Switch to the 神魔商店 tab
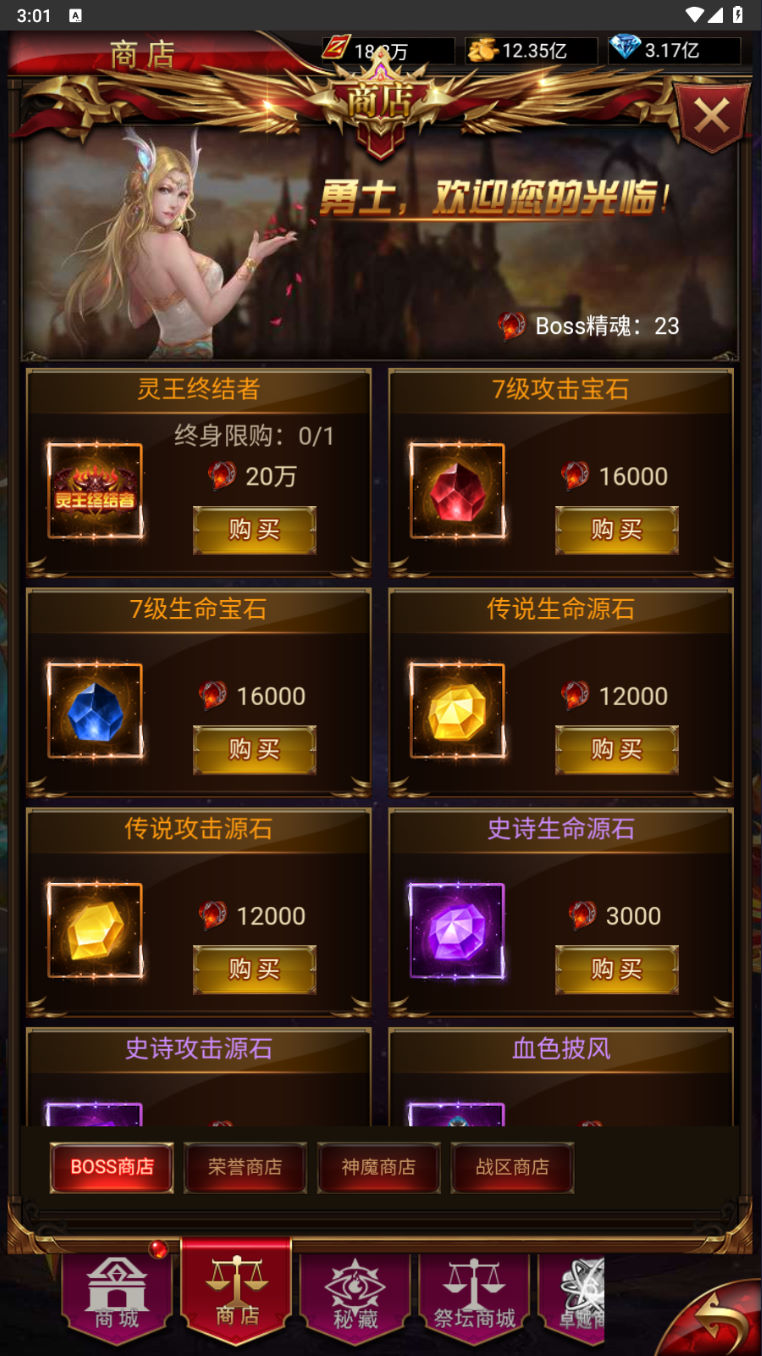762x1356 pixels. (x=378, y=1167)
